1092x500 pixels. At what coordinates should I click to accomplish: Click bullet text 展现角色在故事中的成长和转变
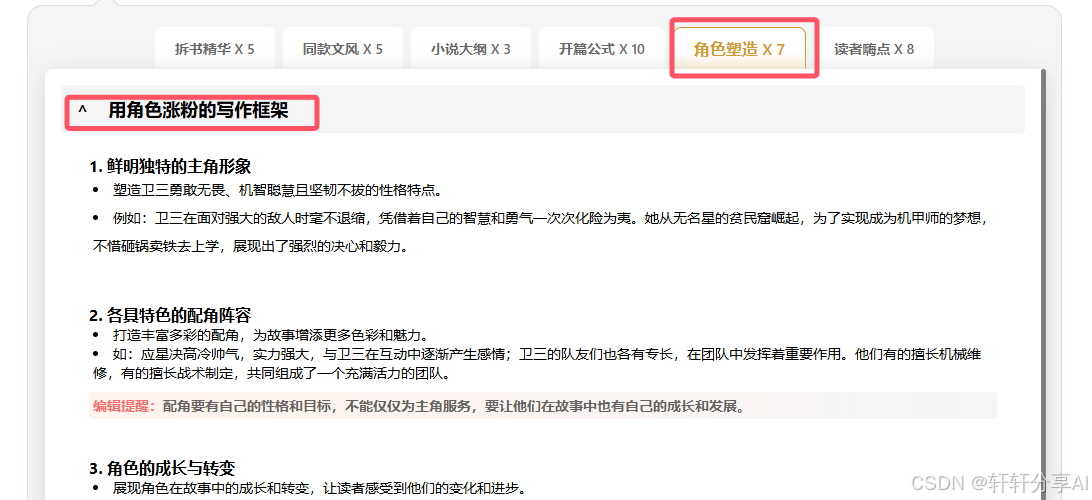click(x=319, y=487)
